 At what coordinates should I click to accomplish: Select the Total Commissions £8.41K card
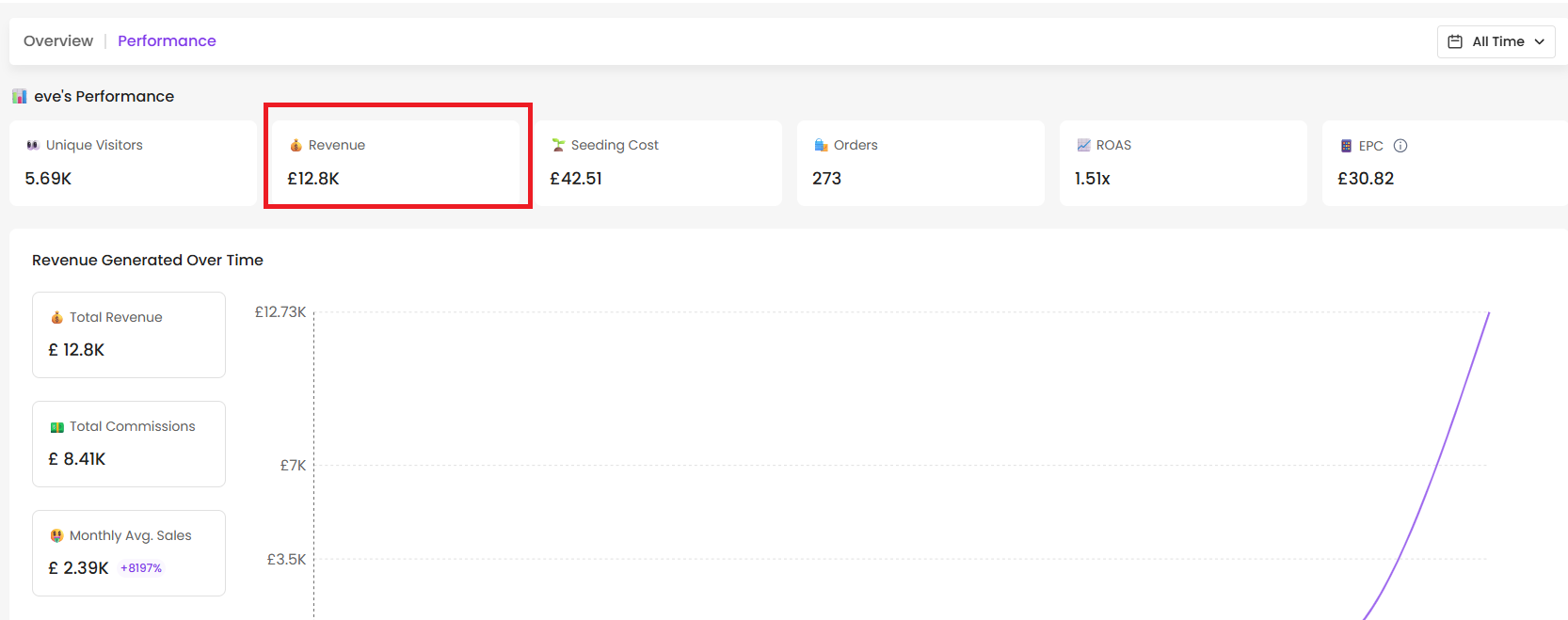(x=129, y=444)
